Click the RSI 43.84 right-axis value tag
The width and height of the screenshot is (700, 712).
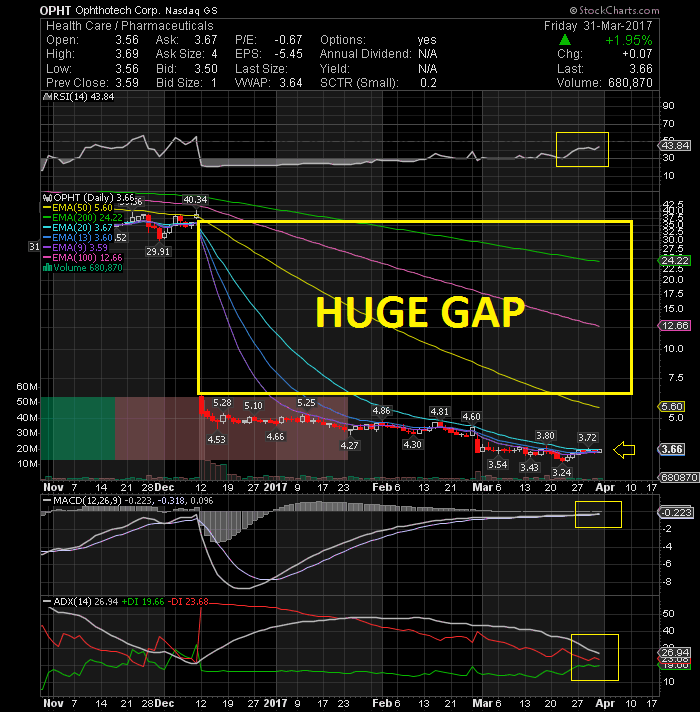pos(675,145)
